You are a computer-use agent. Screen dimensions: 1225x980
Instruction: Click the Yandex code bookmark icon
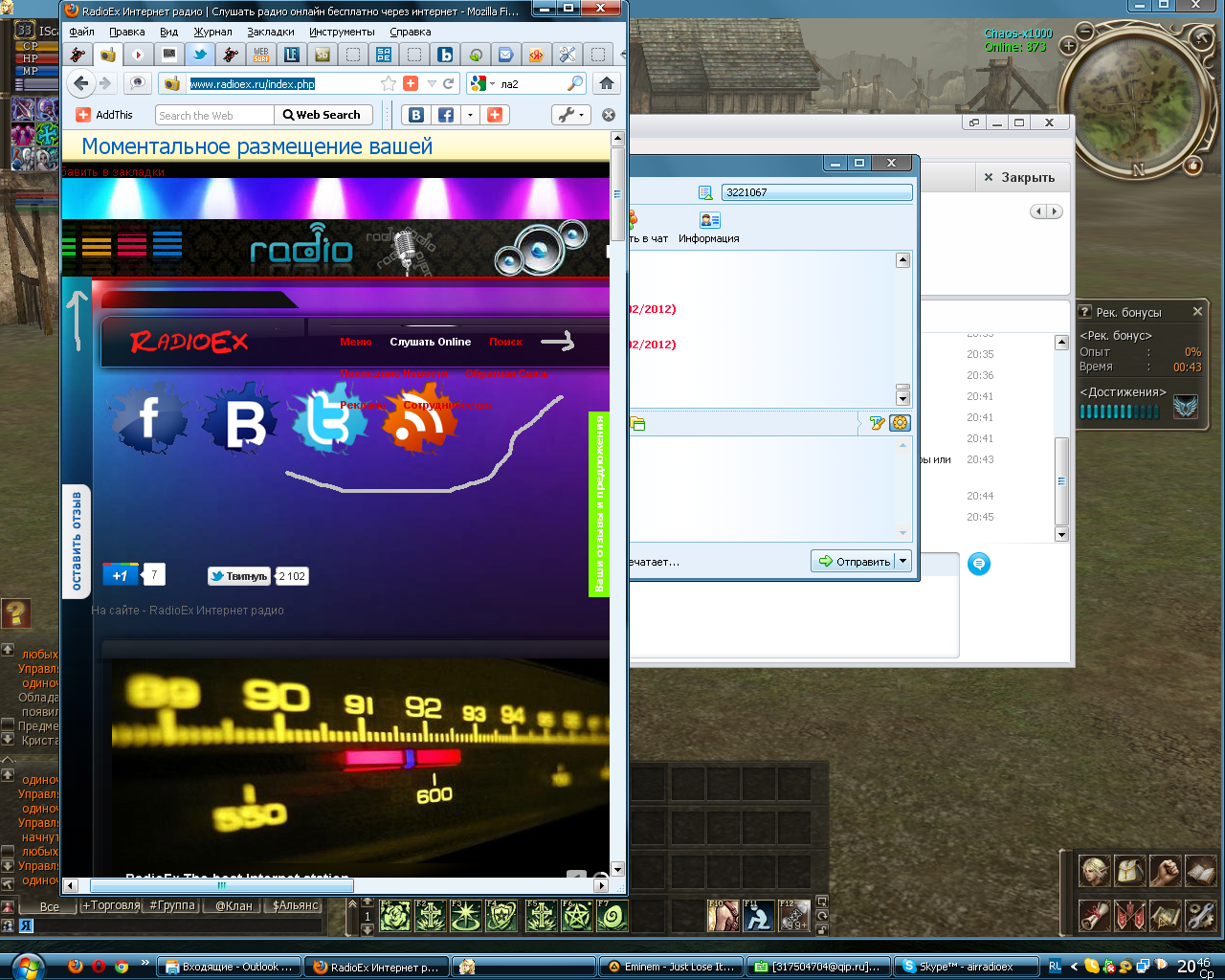(x=537, y=55)
